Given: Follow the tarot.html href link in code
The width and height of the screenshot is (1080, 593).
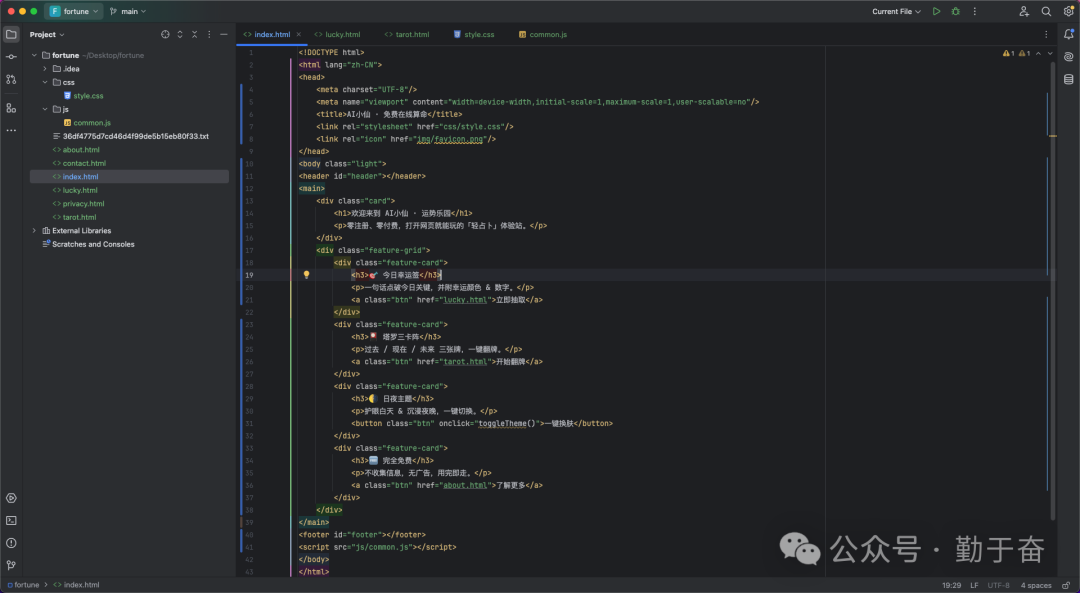Looking at the screenshot, I should tap(465, 362).
